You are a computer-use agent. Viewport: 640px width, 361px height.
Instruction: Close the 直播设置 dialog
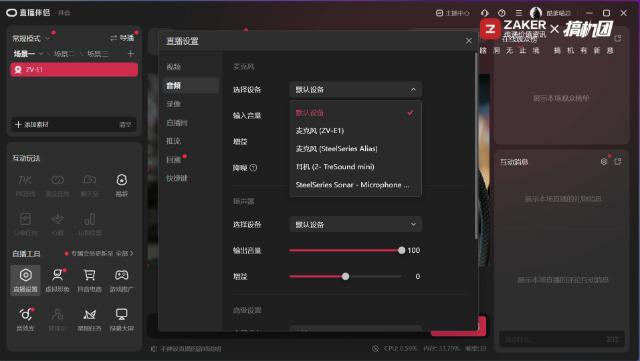pos(469,41)
